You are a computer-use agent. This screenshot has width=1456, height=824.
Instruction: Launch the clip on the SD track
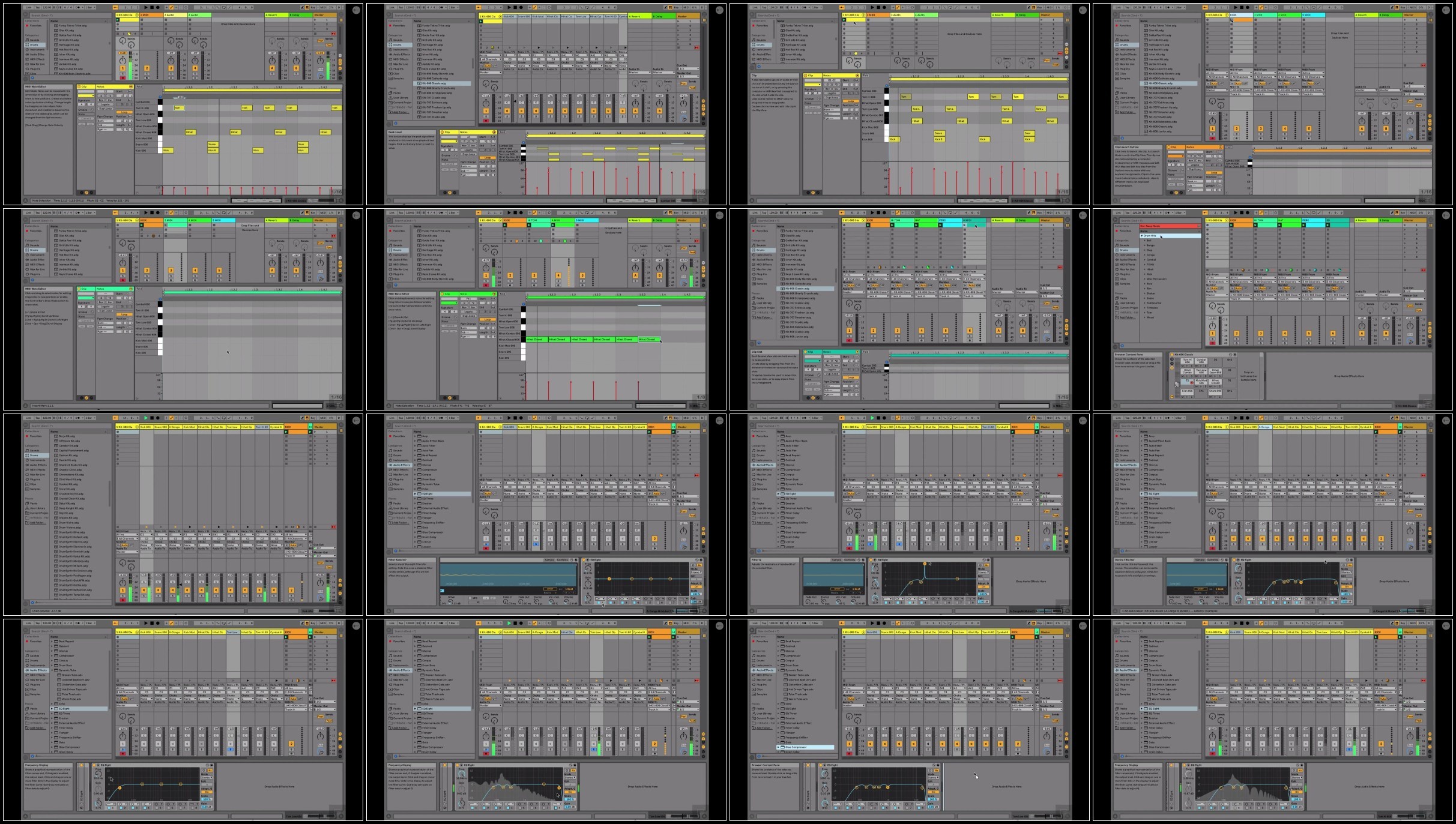tap(1328, 225)
